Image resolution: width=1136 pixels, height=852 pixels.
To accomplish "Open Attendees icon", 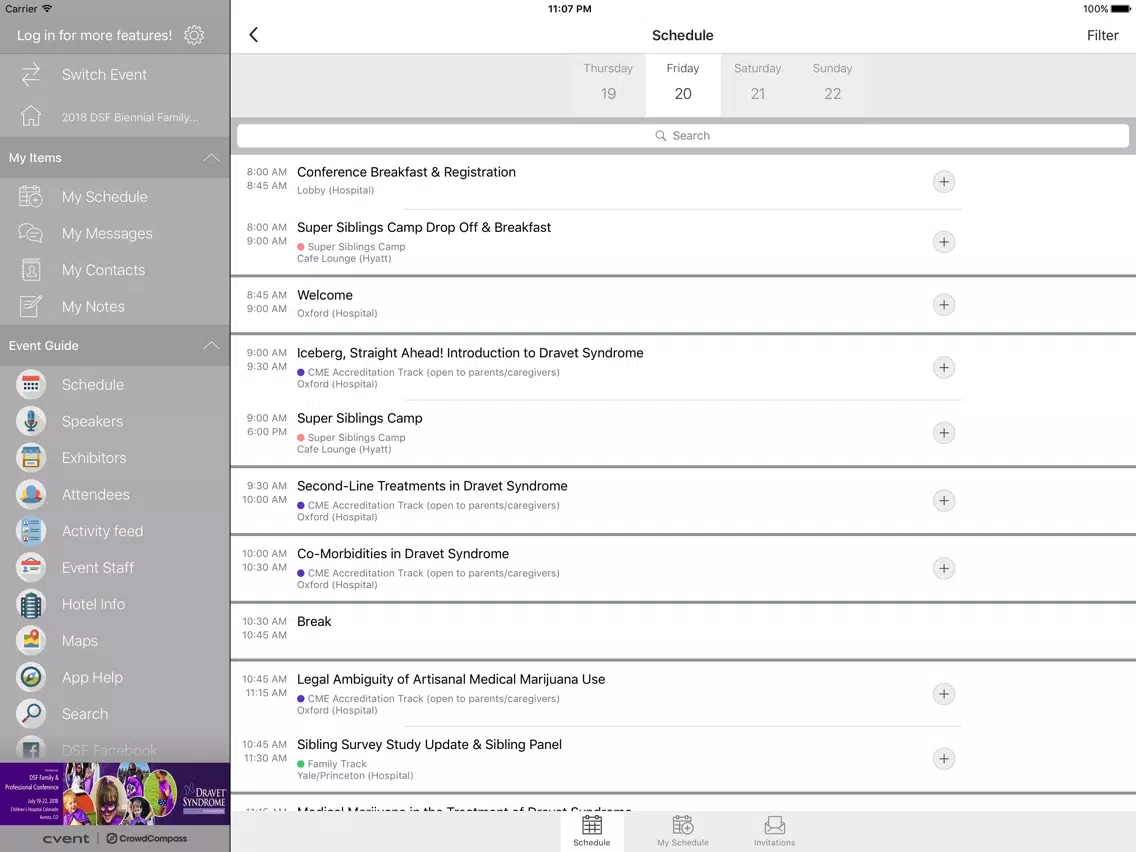I will tap(30, 494).
